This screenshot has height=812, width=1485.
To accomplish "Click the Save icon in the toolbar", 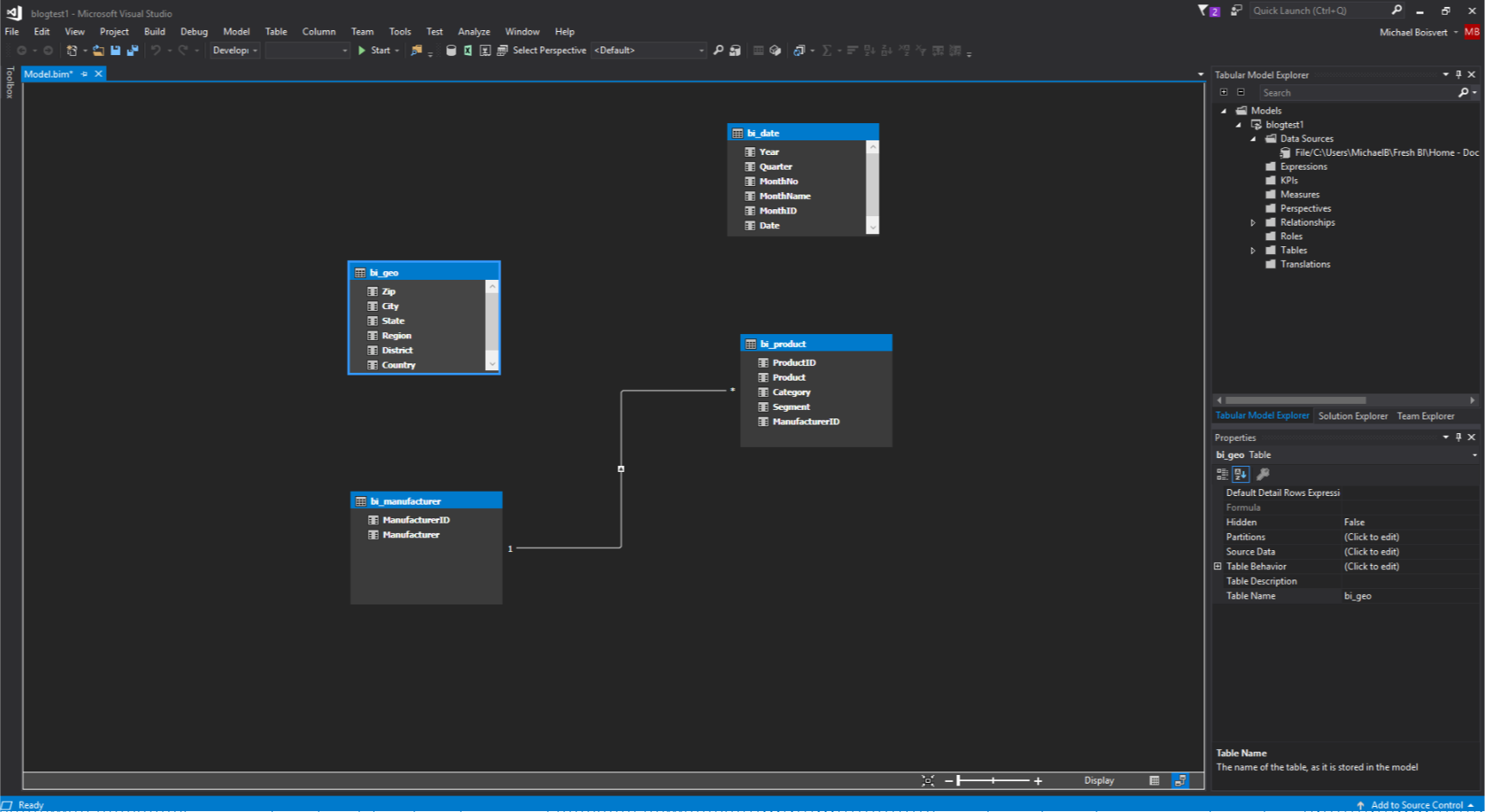I will (x=115, y=51).
